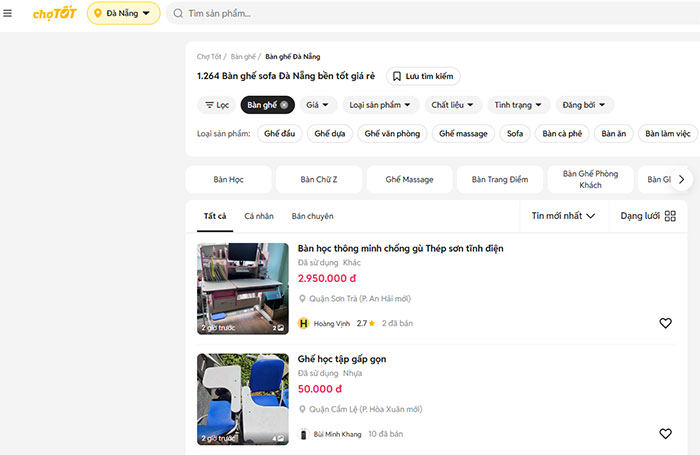Screen dimensions: 700x455
Task: Open seller Bùi Minh Khang avatar
Action: [x=304, y=434]
